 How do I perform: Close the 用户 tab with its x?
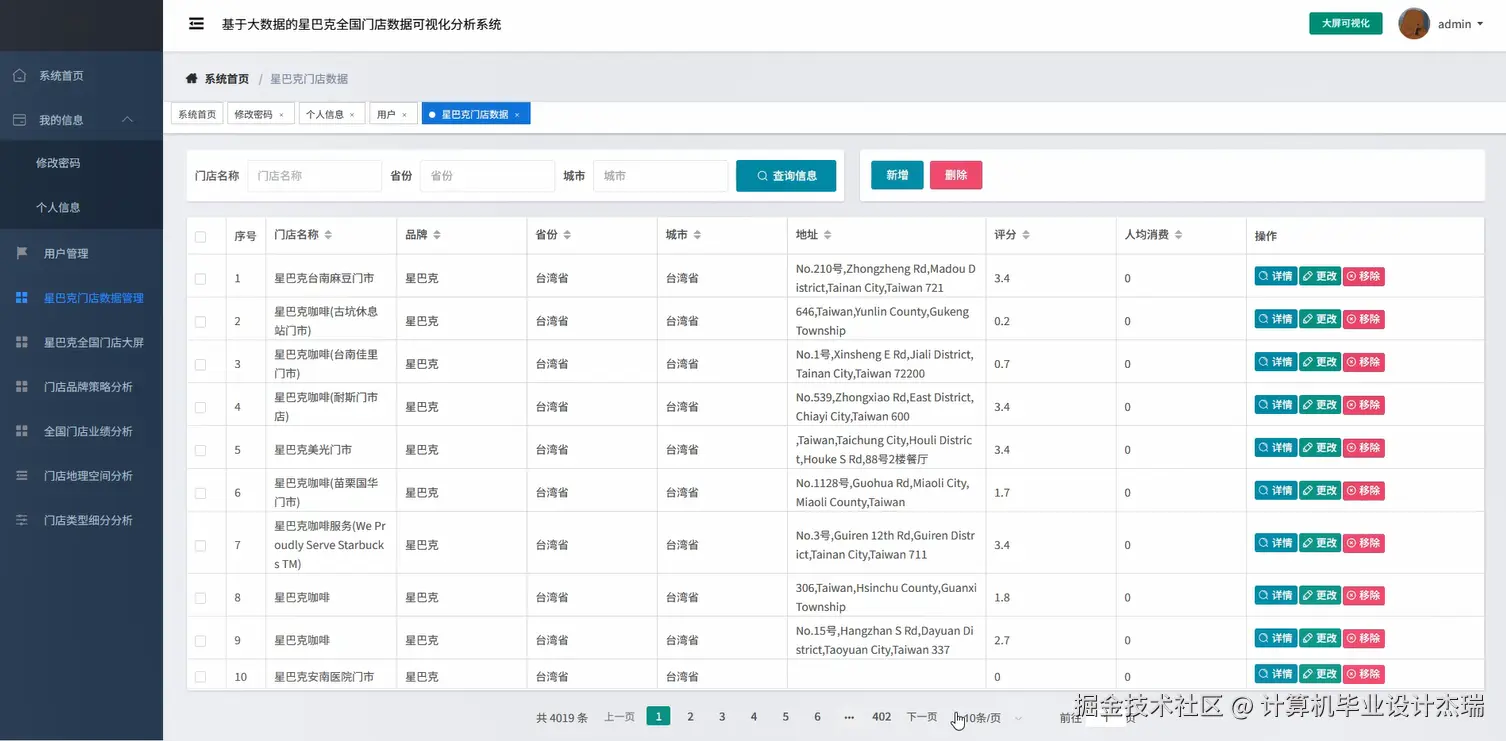click(404, 115)
